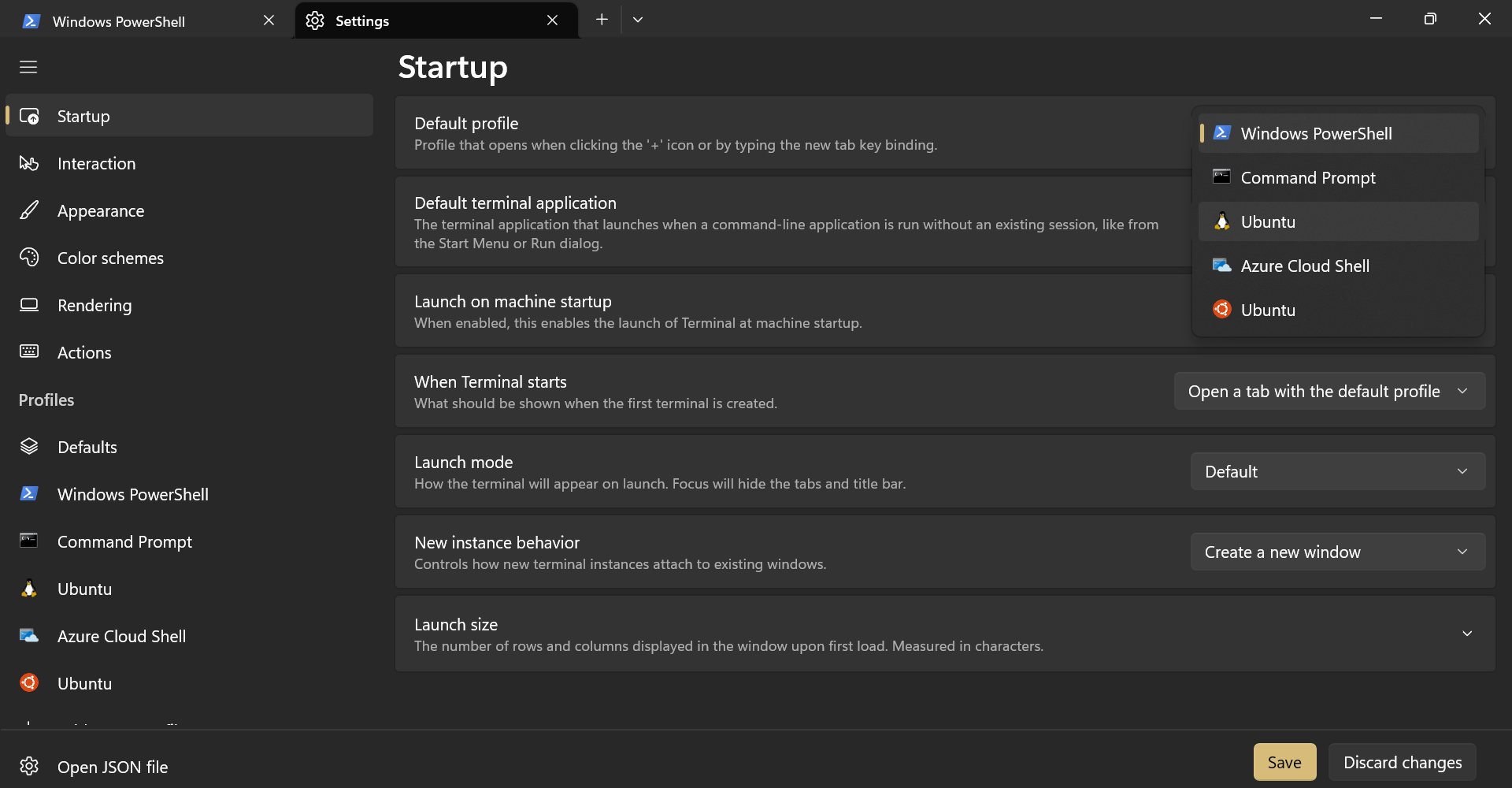Click the Appearance brush icon
1512x788 pixels.
[x=29, y=210]
